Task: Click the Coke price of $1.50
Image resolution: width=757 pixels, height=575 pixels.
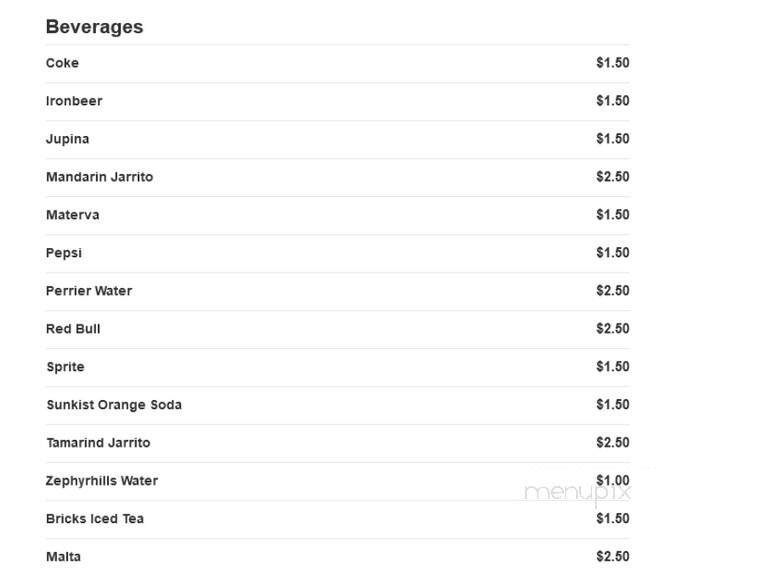Action: click(612, 63)
